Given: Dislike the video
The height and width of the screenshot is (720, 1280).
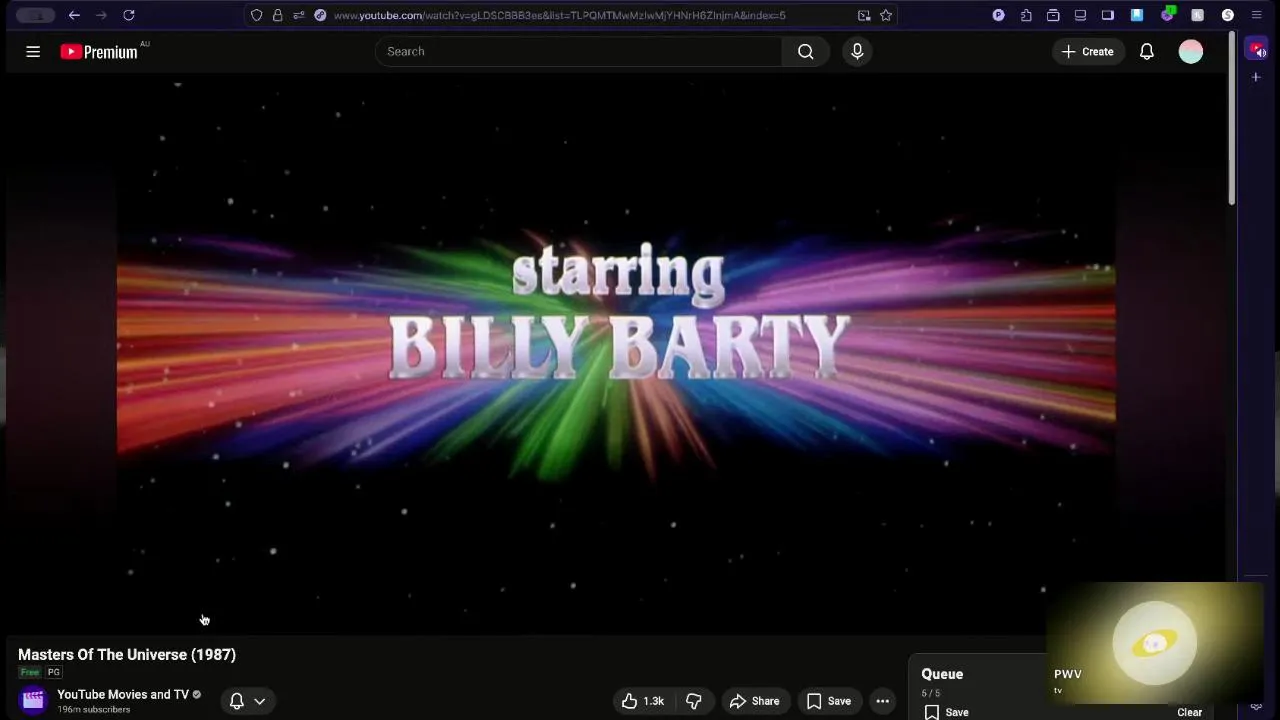Looking at the screenshot, I should (x=694, y=701).
